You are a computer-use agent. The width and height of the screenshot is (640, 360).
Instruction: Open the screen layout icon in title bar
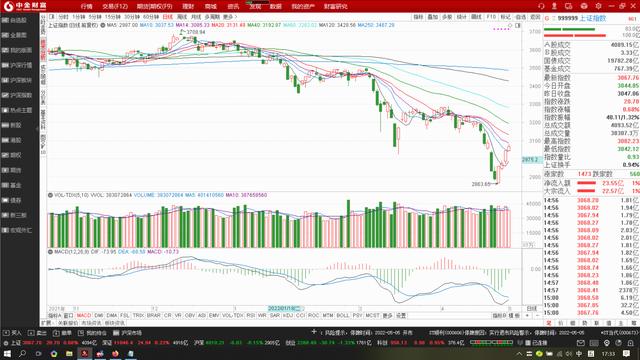point(569,6)
